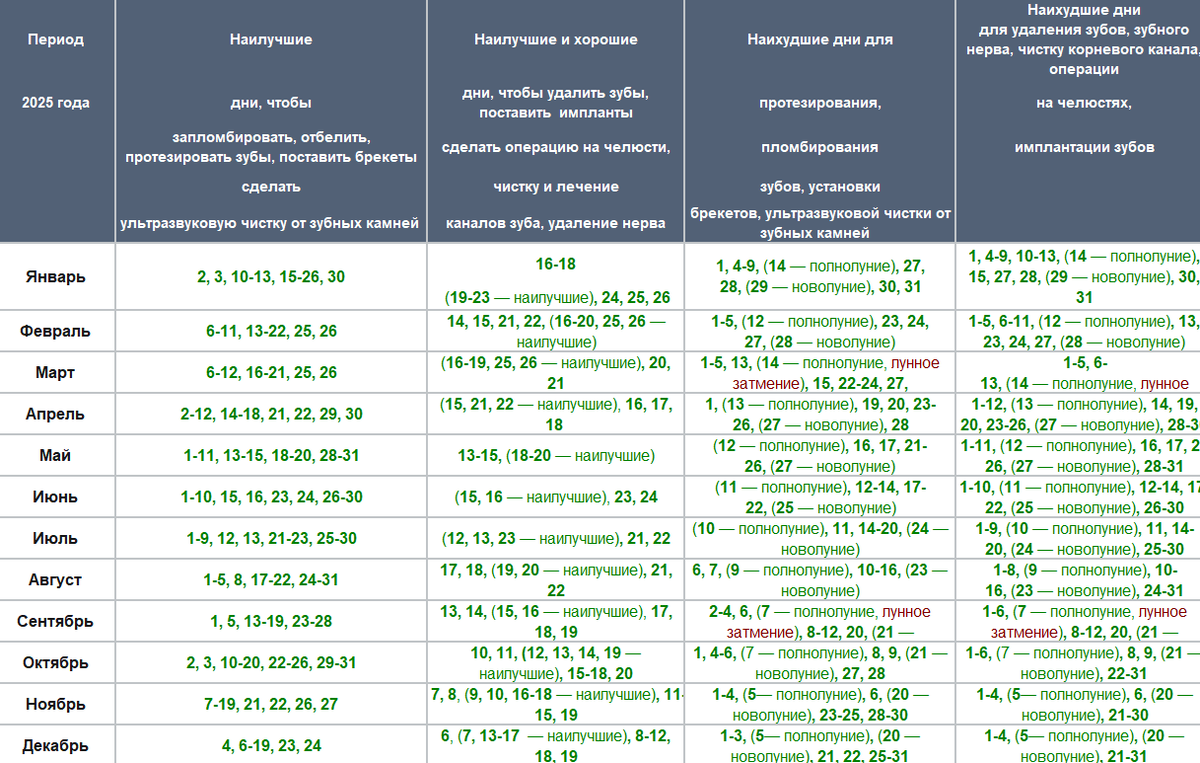This screenshot has height=763, width=1200.
Task: Select the 'Октябрь' month cell
Action: pyautogui.click(x=56, y=663)
